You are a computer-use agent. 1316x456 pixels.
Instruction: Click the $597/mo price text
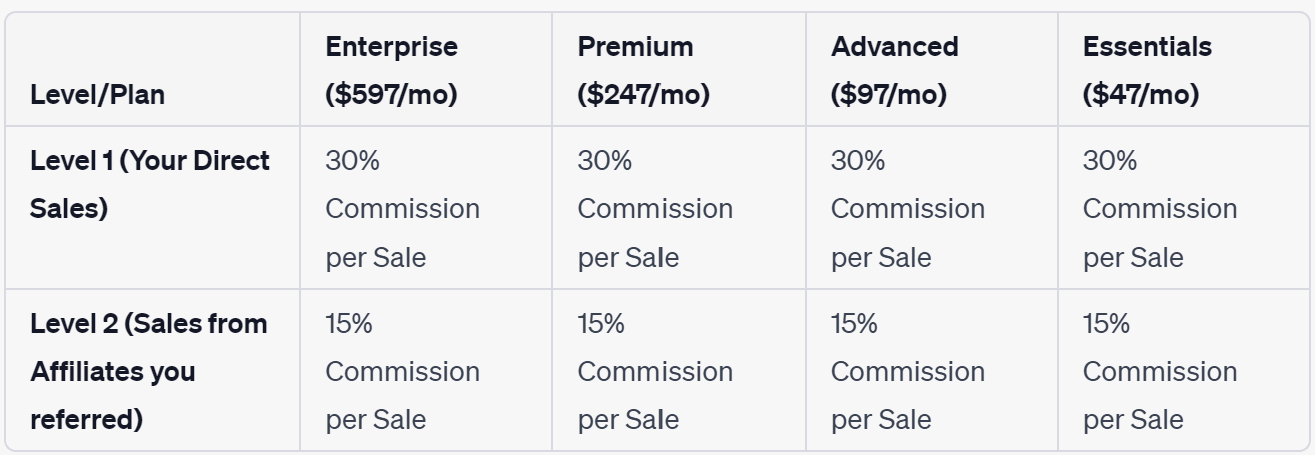(x=392, y=95)
